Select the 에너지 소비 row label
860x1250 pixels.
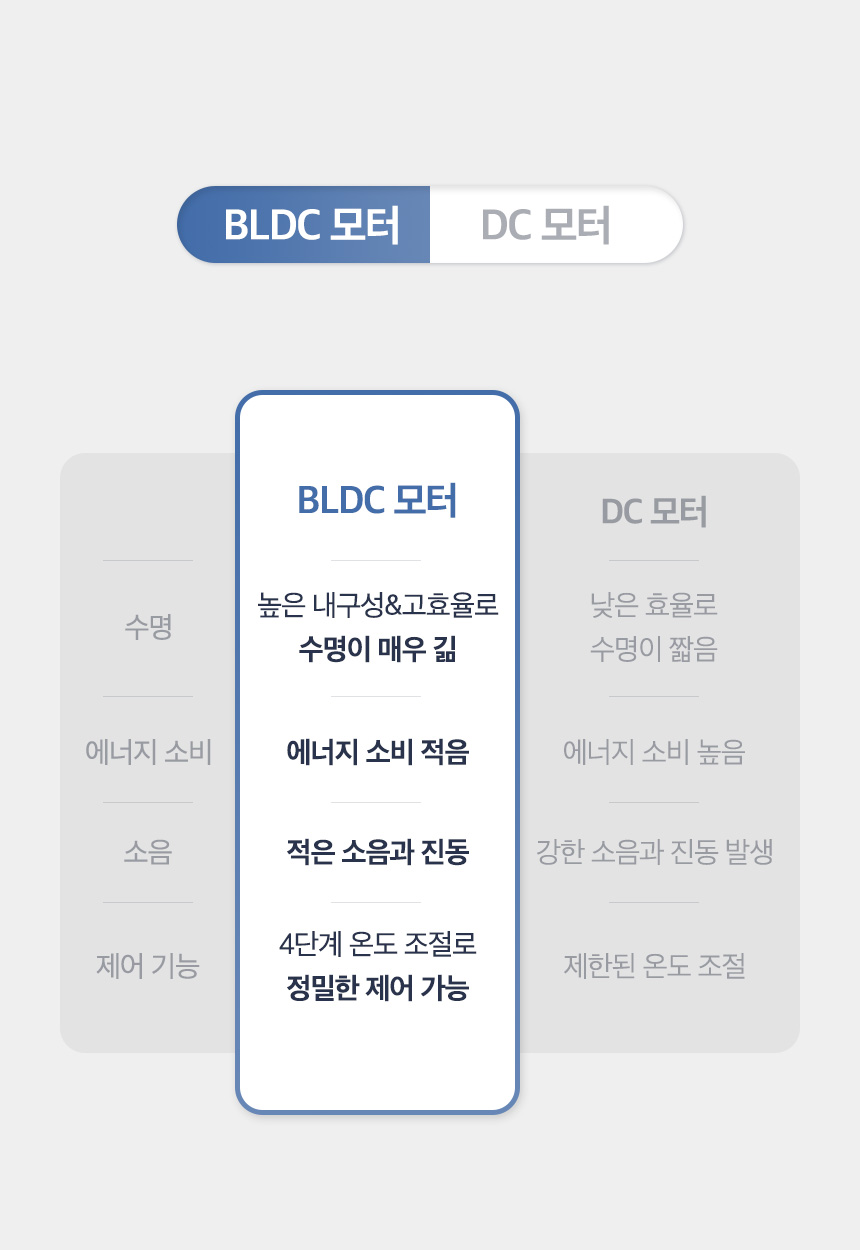pos(148,752)
